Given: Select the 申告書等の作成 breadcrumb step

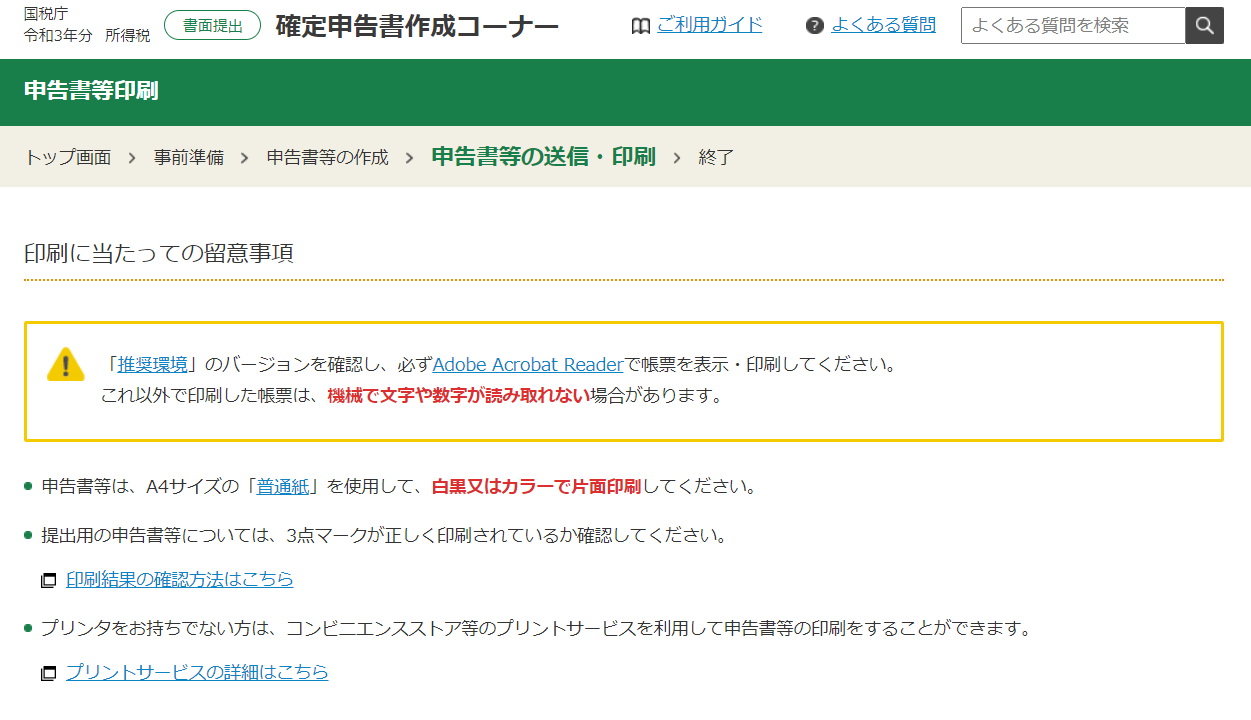Looking at the screenshot, I should tap(327, 158).
